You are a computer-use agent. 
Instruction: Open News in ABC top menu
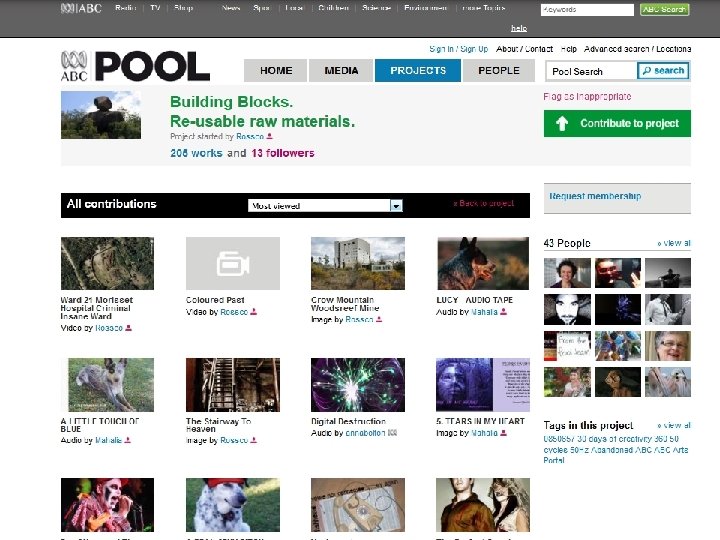tap(231, 8)
